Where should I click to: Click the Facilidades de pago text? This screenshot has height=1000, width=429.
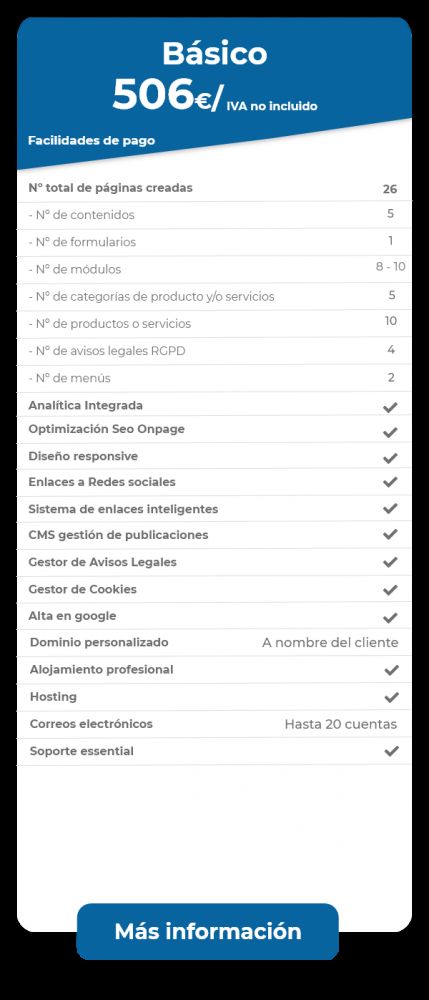91,140
